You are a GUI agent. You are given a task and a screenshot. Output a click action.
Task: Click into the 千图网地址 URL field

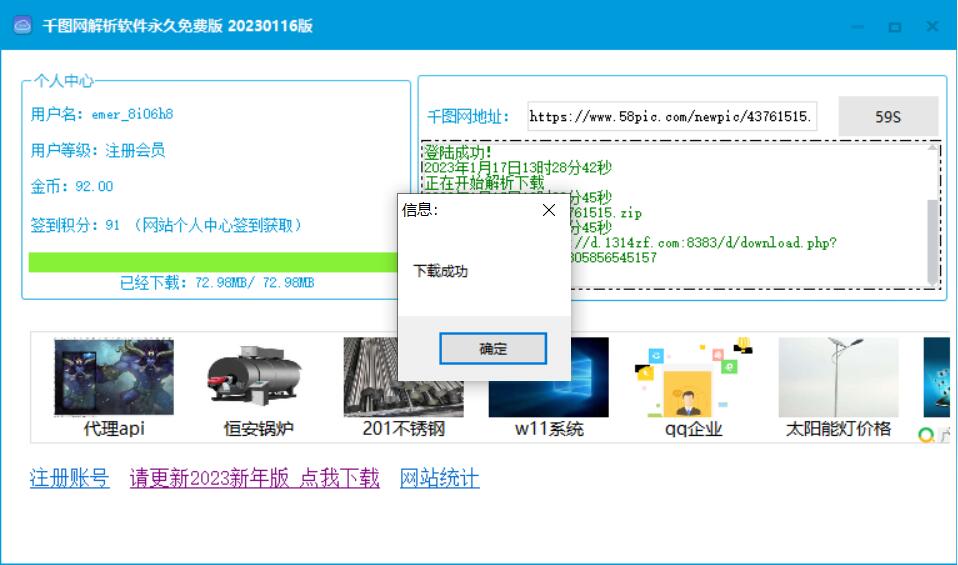pos(671,116)
